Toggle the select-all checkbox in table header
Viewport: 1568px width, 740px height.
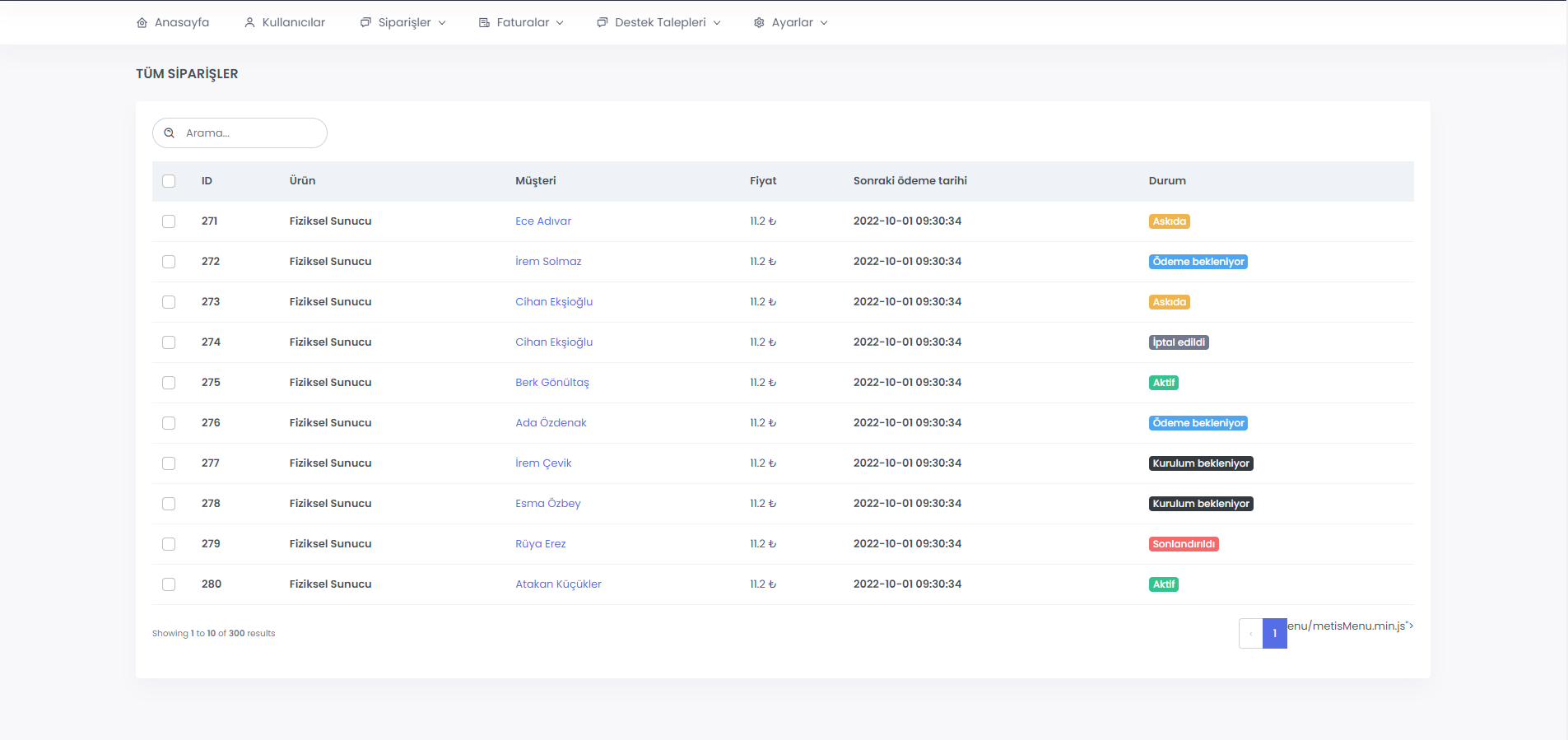click(169, 181)
